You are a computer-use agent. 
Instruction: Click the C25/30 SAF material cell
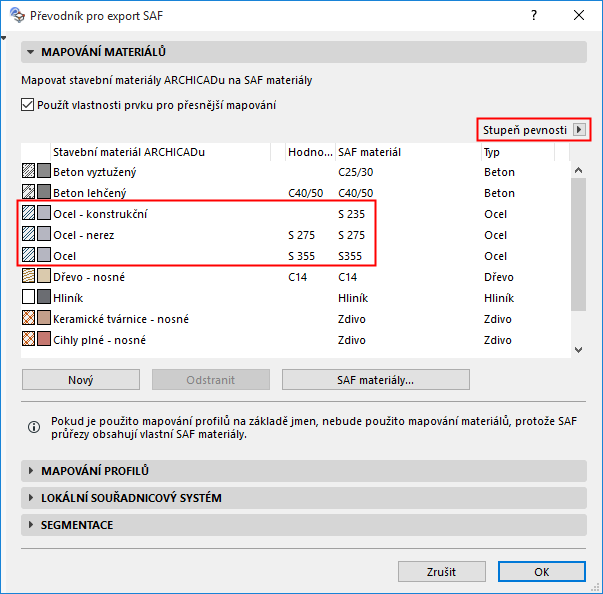pyautogui.click(x=355, y=172)
